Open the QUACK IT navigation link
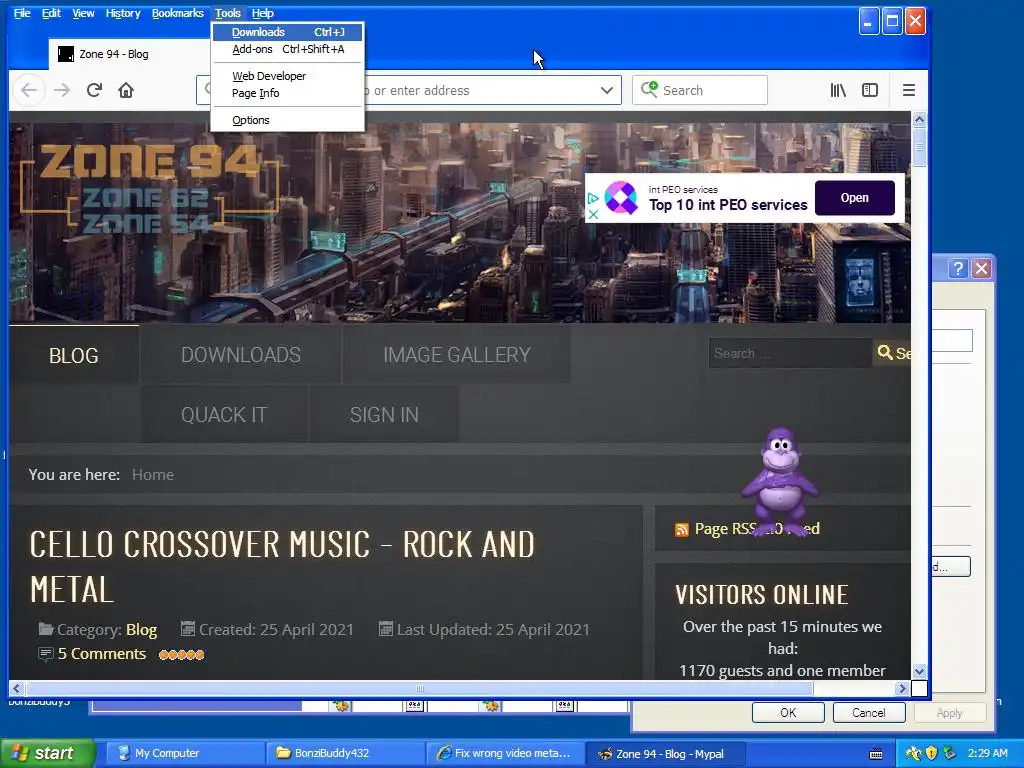This screenshot has height=768, width=1024. (x=224, y=415)
